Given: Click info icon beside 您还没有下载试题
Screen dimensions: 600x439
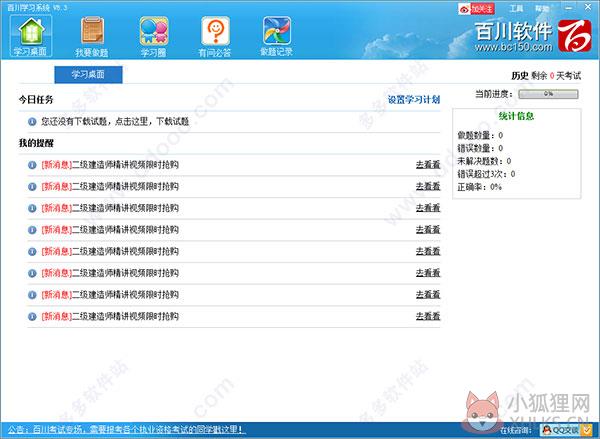Looking at the screenshot, I should tap(32, 122).
